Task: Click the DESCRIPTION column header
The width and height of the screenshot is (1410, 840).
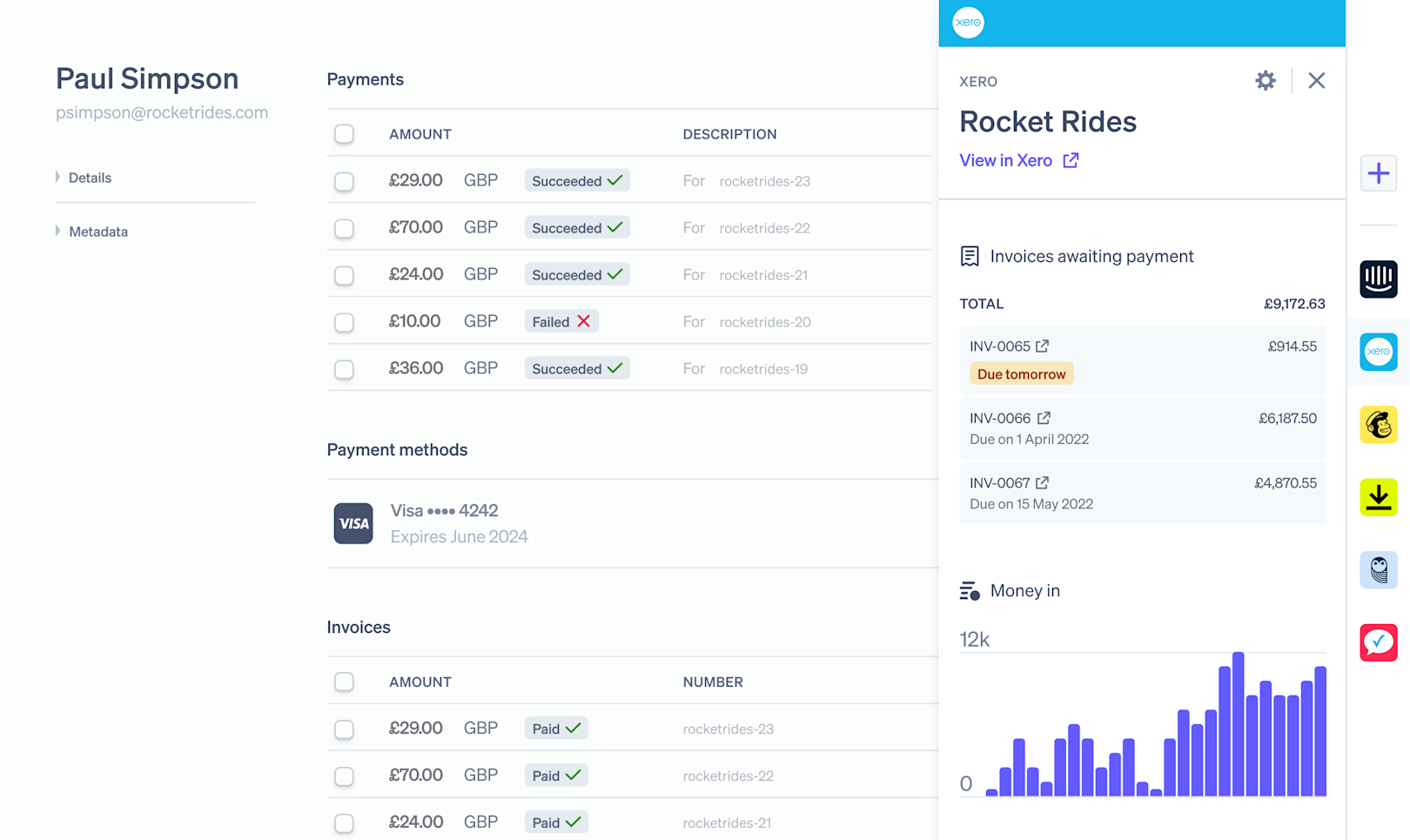Action: [729, 134]
